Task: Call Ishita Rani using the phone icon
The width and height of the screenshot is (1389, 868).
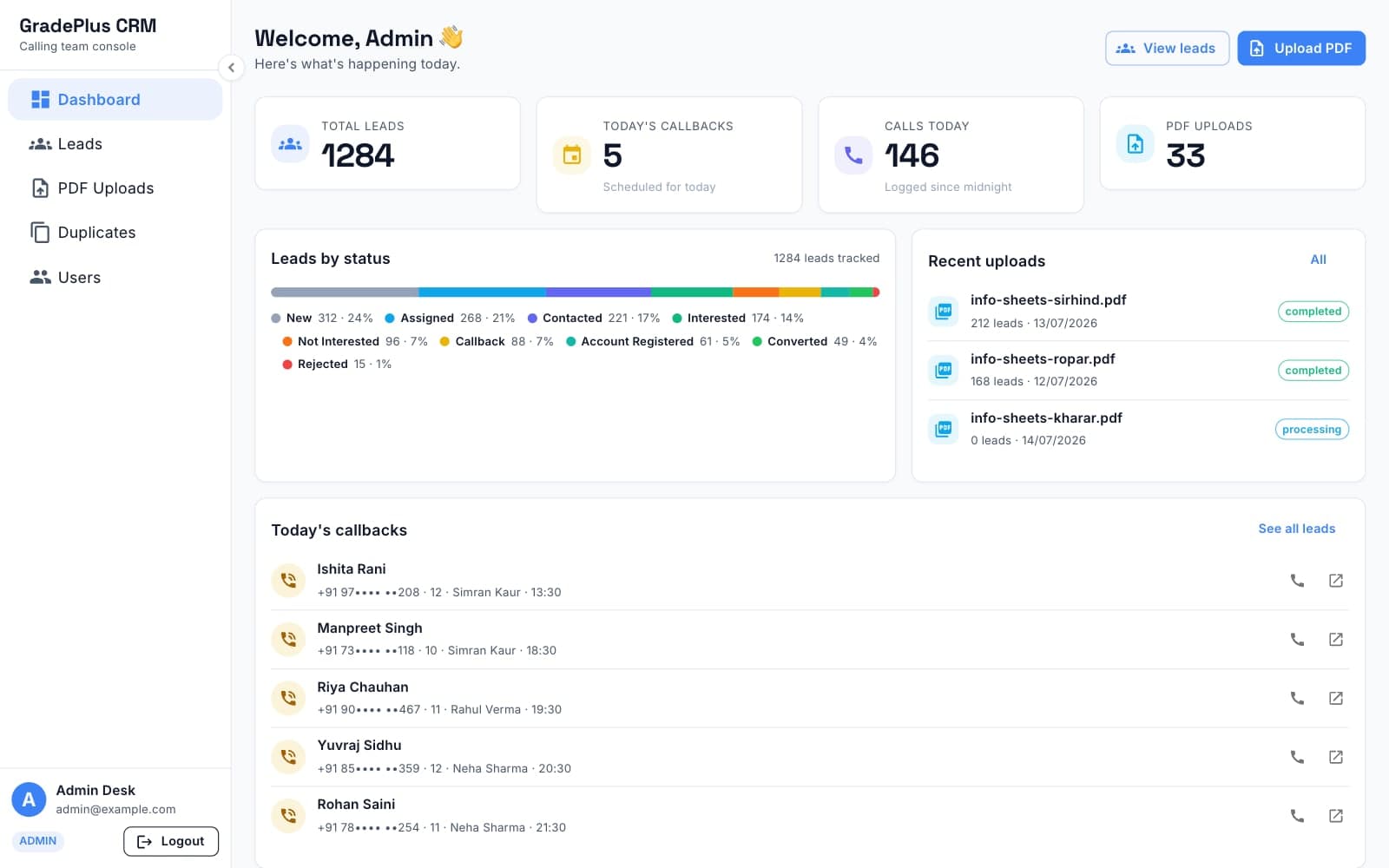Action: point(1297,581)
